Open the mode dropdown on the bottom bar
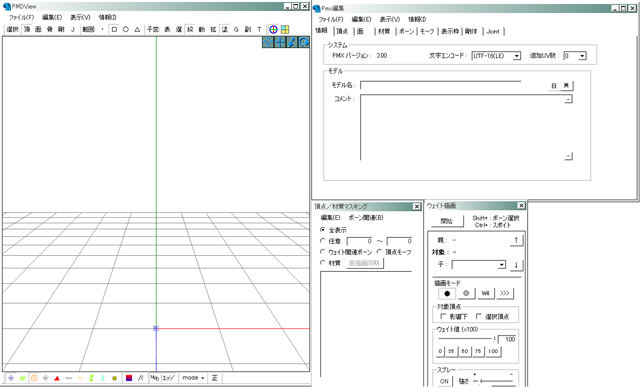This screenshot has width=640, height=388. pos(193,378)
